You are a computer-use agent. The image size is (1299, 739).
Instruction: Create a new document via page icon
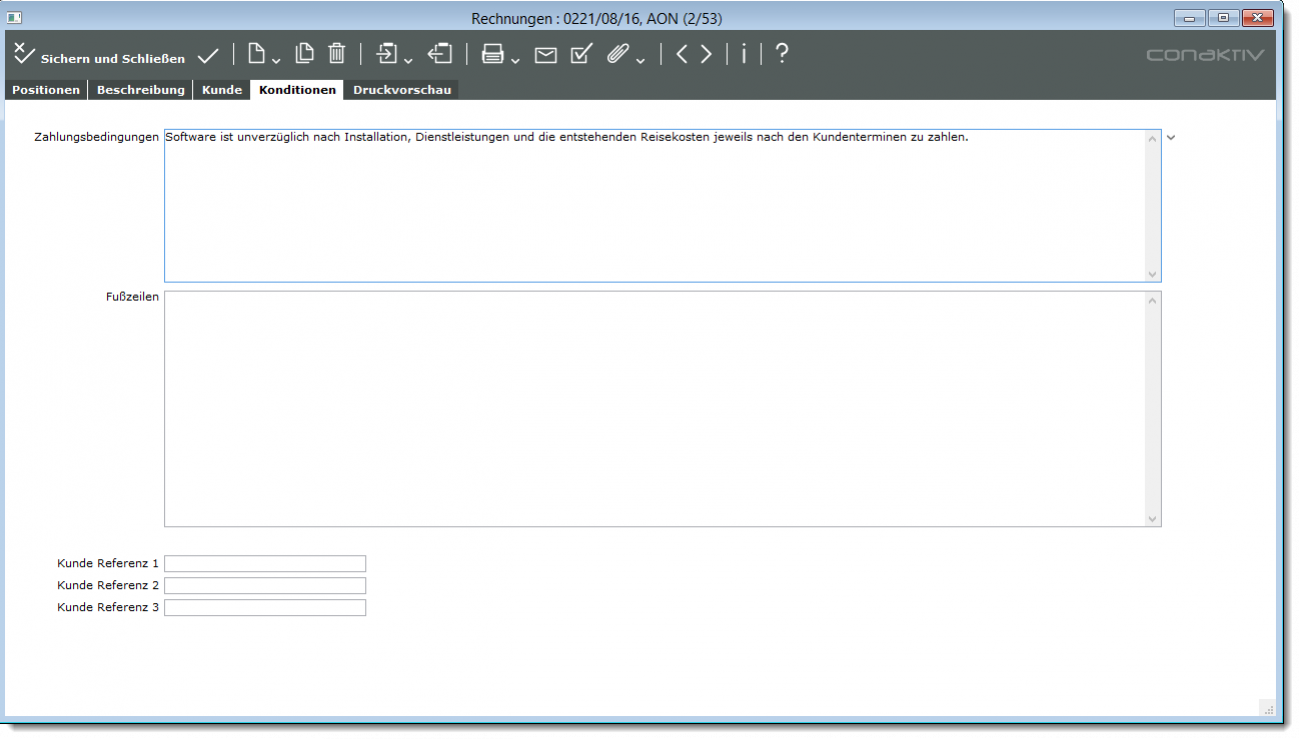(x=257, y=55)
